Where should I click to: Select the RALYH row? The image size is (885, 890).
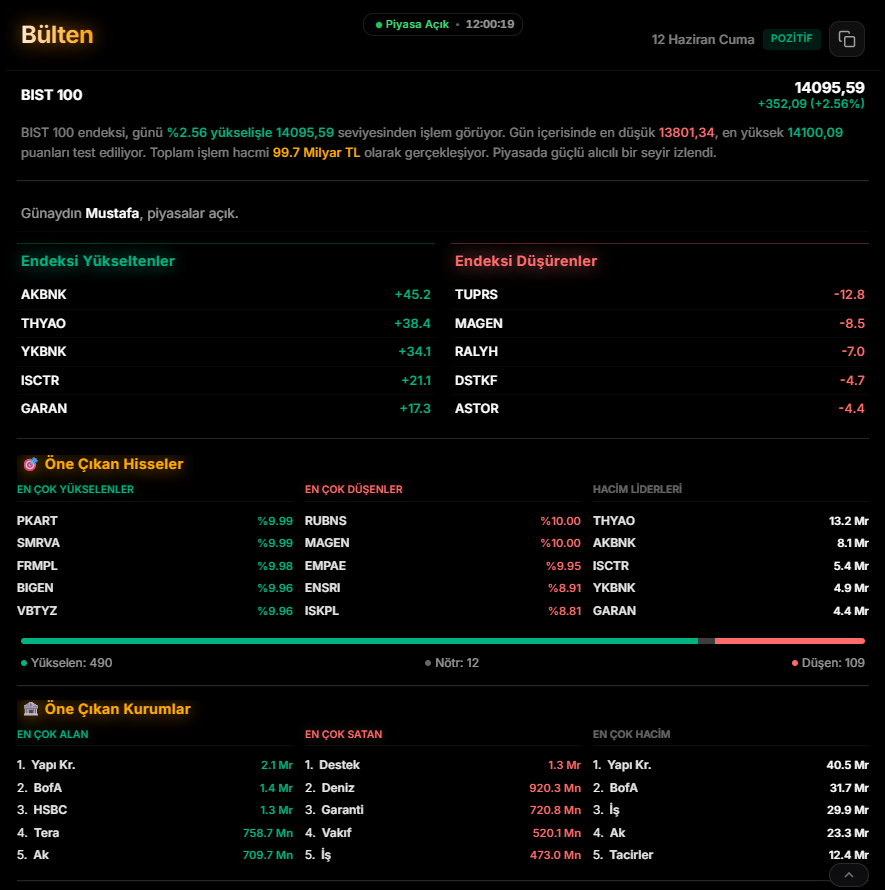pos(660,352)
